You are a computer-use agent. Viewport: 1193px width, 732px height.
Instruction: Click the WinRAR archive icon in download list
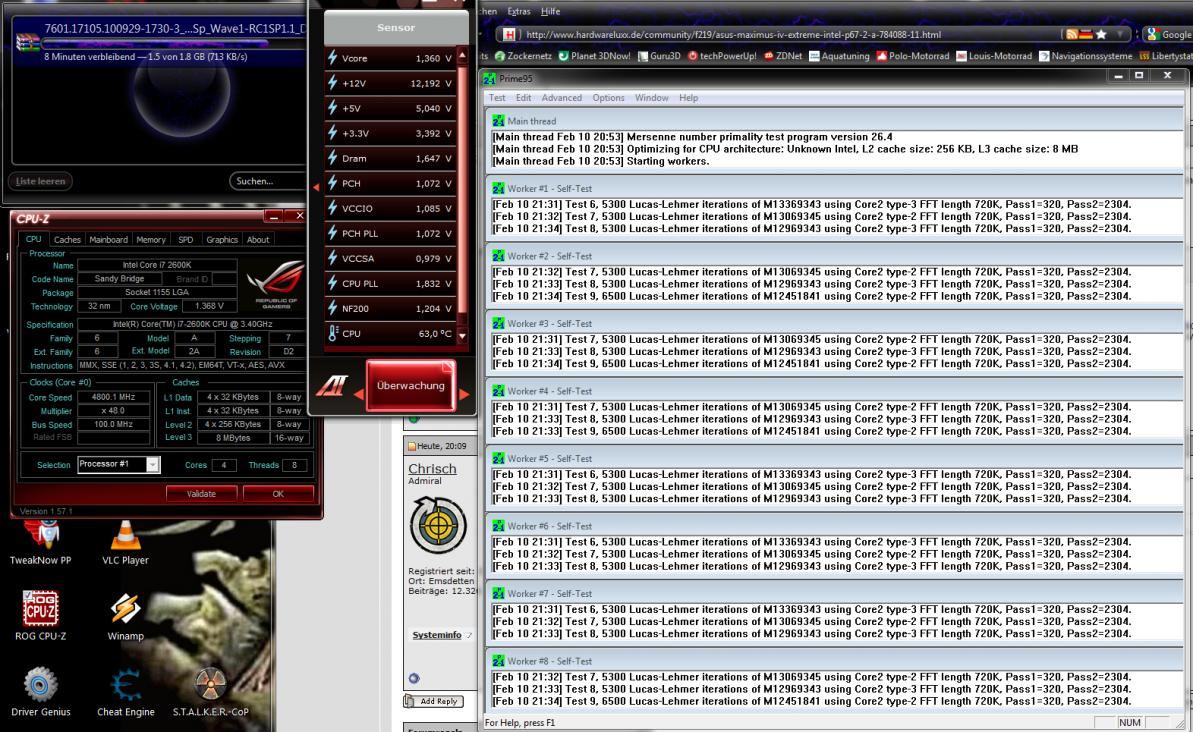28,42
